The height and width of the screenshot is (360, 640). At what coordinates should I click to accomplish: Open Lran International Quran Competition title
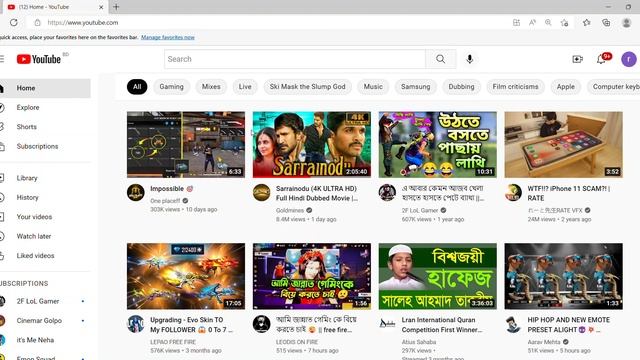(x=442, y=325)
